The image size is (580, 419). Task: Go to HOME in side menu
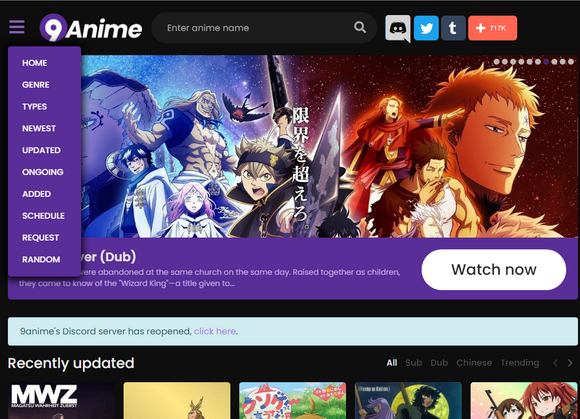pyautogui.click(x=34, y=63)
